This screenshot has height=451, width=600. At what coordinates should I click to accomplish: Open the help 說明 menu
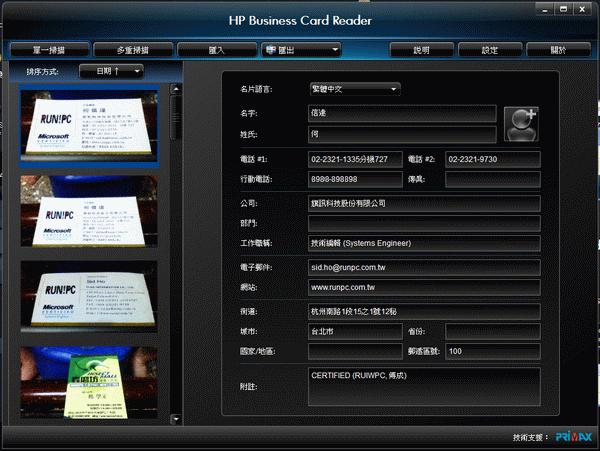(x=421, y=50)
